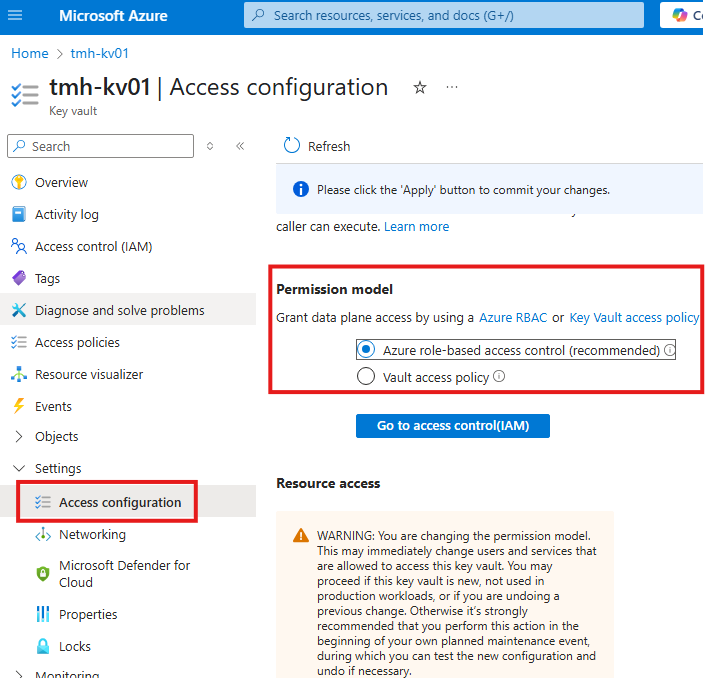
Task: Click the Apply button info message
Action: click(463, 190)
